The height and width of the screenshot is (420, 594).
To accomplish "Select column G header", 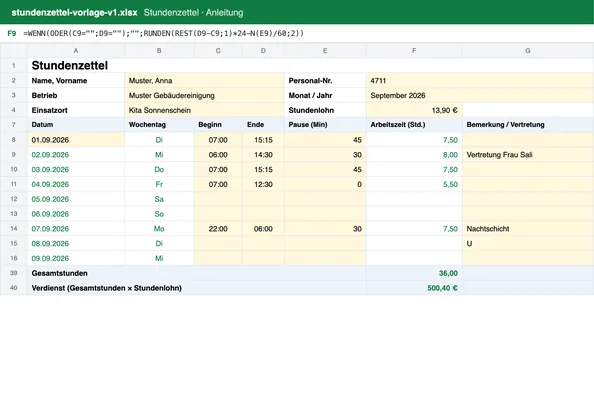I will [528, 50].
